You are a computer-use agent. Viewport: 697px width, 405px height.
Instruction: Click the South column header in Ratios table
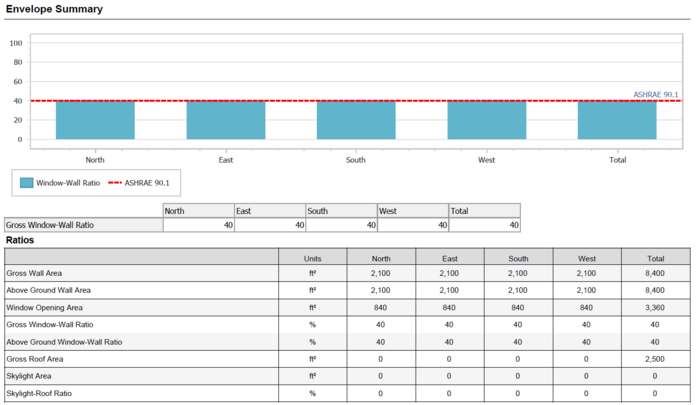[518, 258]
